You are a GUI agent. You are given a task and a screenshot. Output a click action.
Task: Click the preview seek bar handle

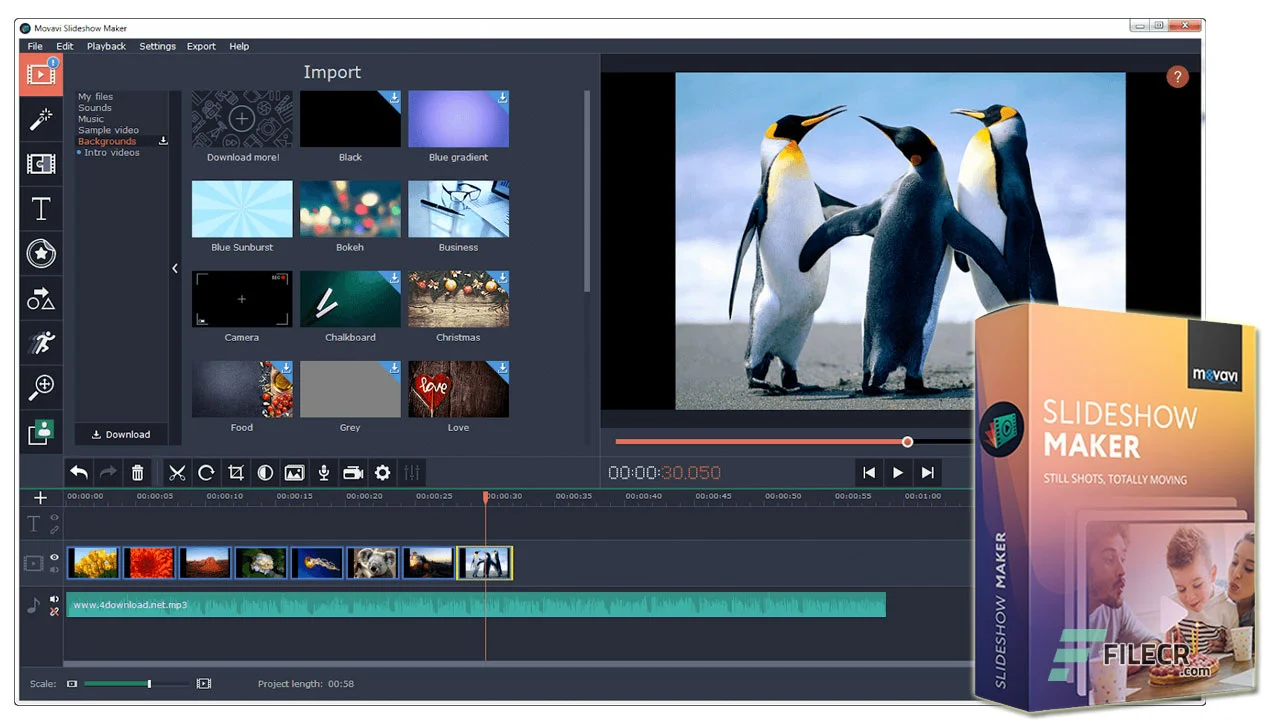(907, 441)
